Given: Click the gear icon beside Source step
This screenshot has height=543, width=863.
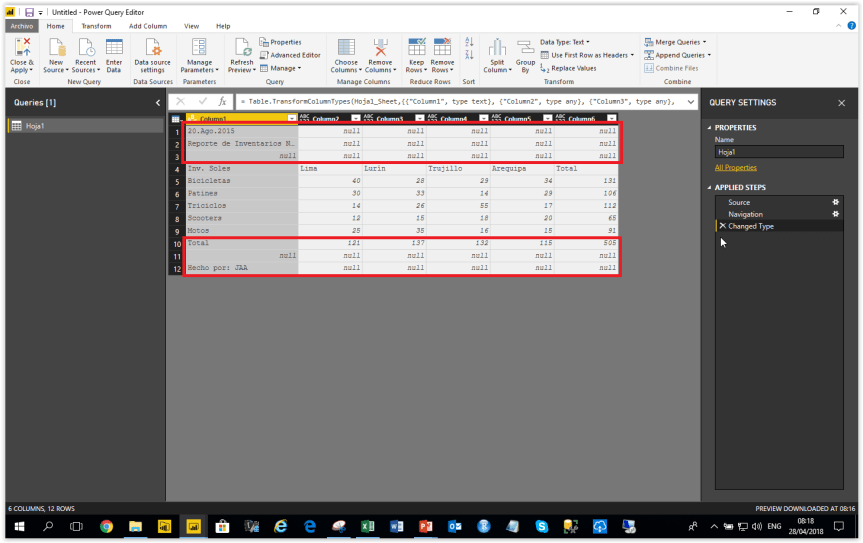Looking at the screenshot, I should [836, 202].
